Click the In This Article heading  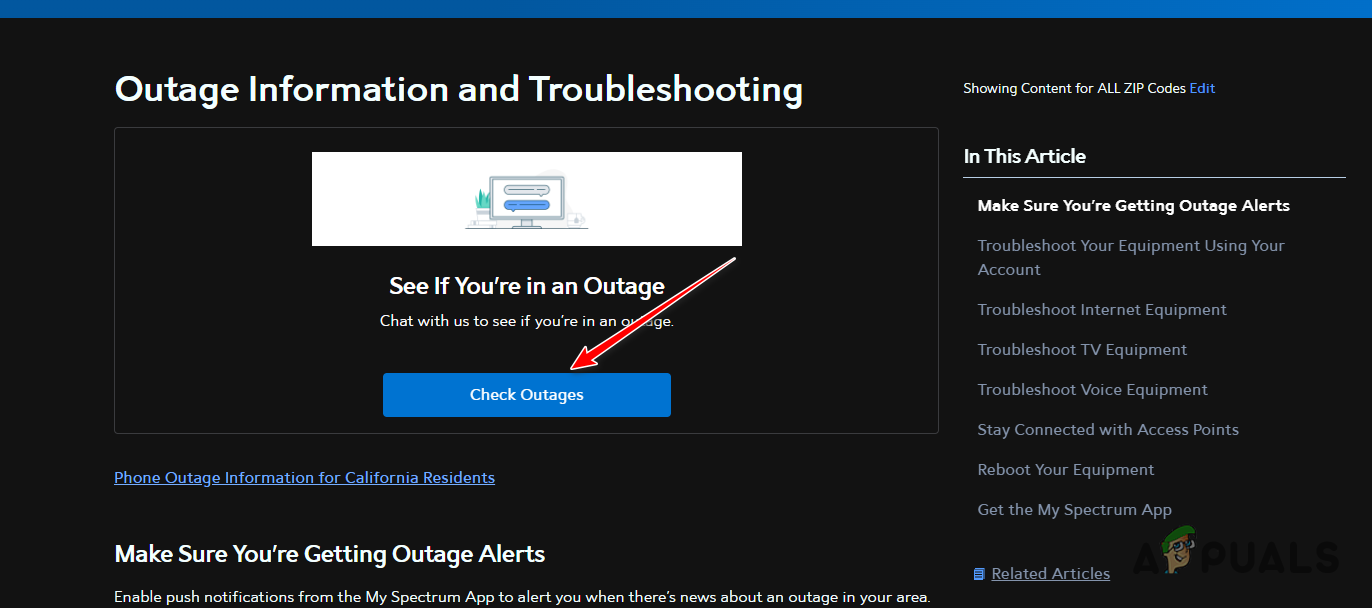point(1024,156)
